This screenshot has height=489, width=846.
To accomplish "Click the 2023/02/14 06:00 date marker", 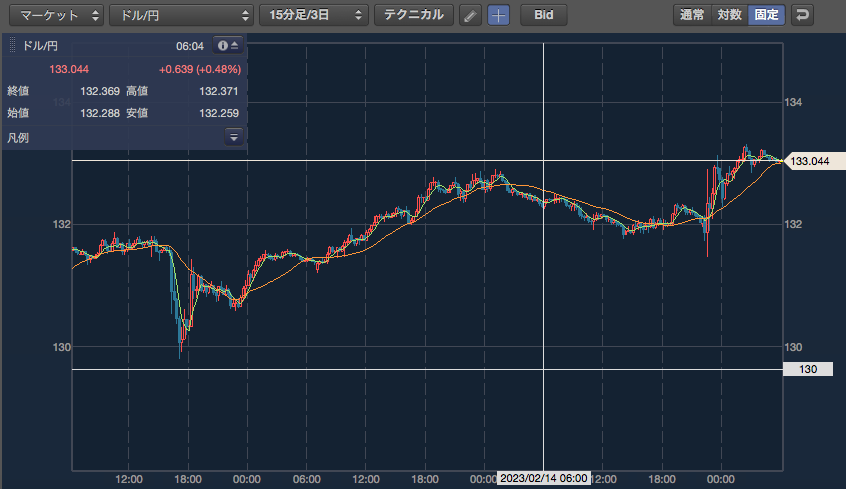I will click(x=543, y=478).
